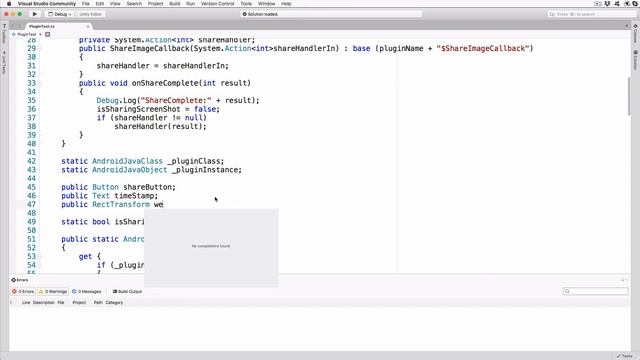Viewport: 640px width, 360px height.
Task: Sort errors by Project column
Action: point(79,302)
